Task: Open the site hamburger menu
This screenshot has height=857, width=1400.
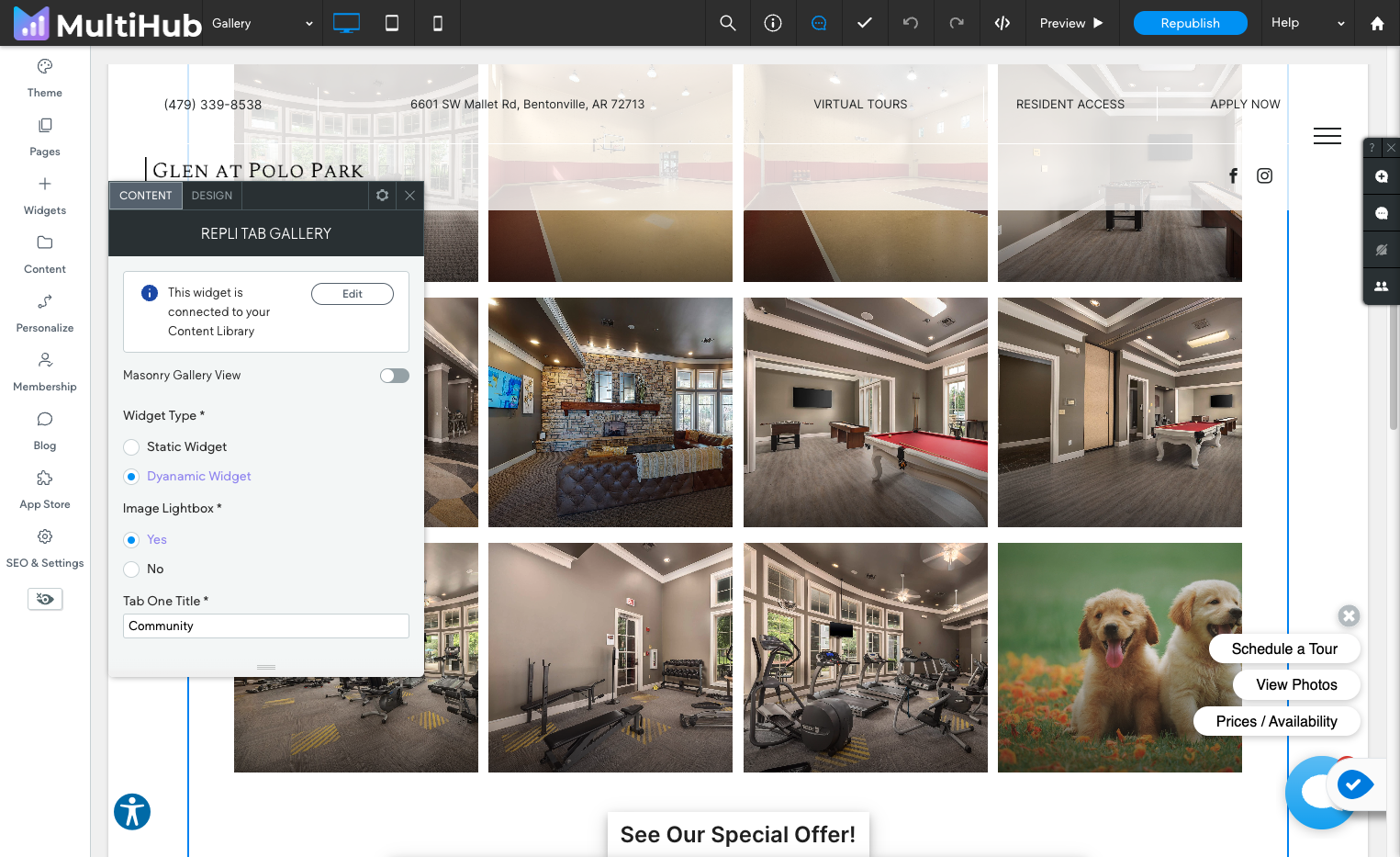Action: (1327, 136)
